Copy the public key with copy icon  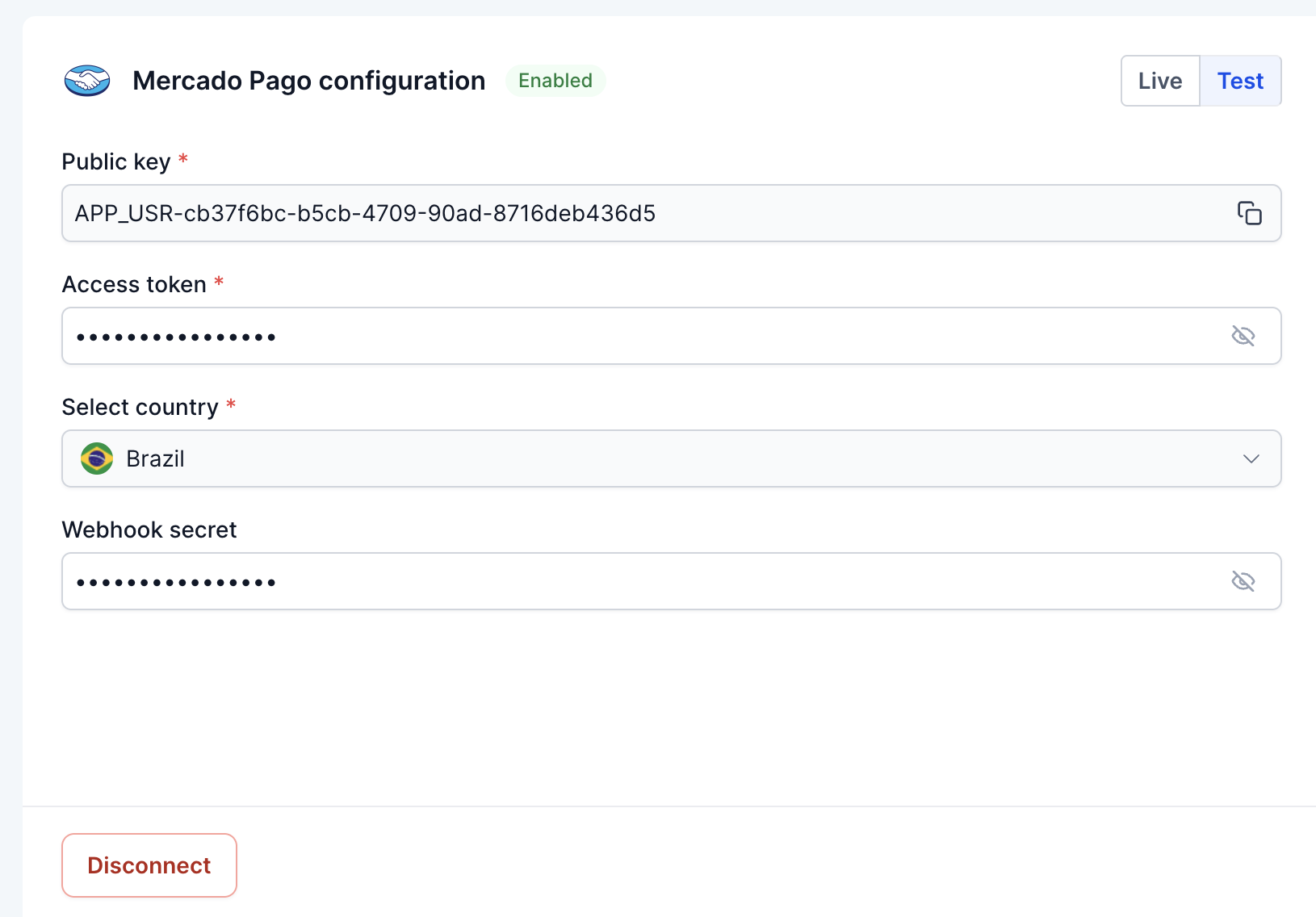pos(1249,213)
